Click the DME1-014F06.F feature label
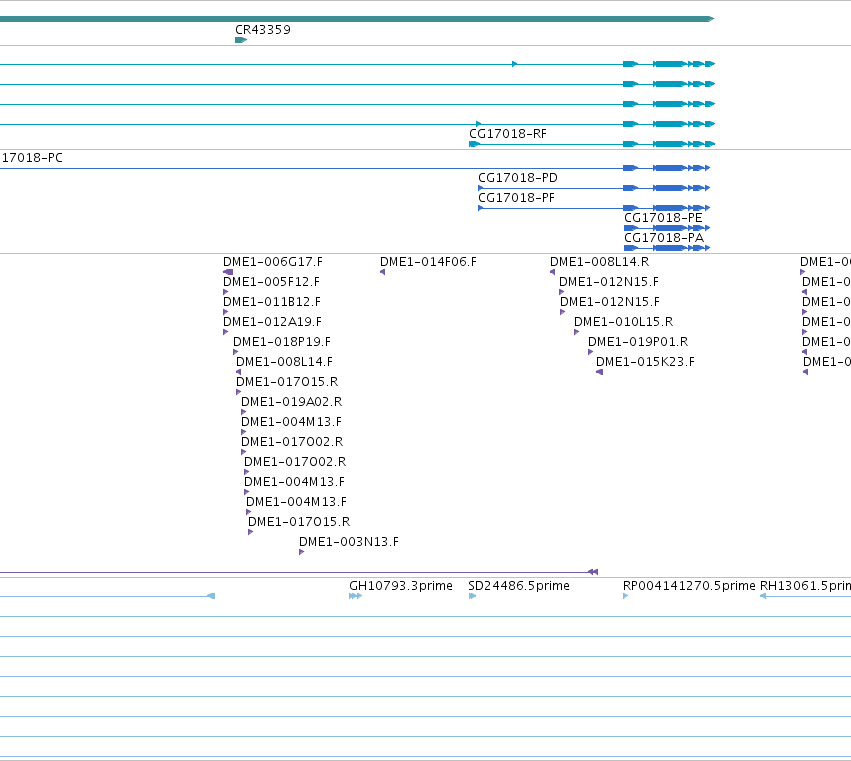This screenshot has width=851, height=761. tap(428, 262)
